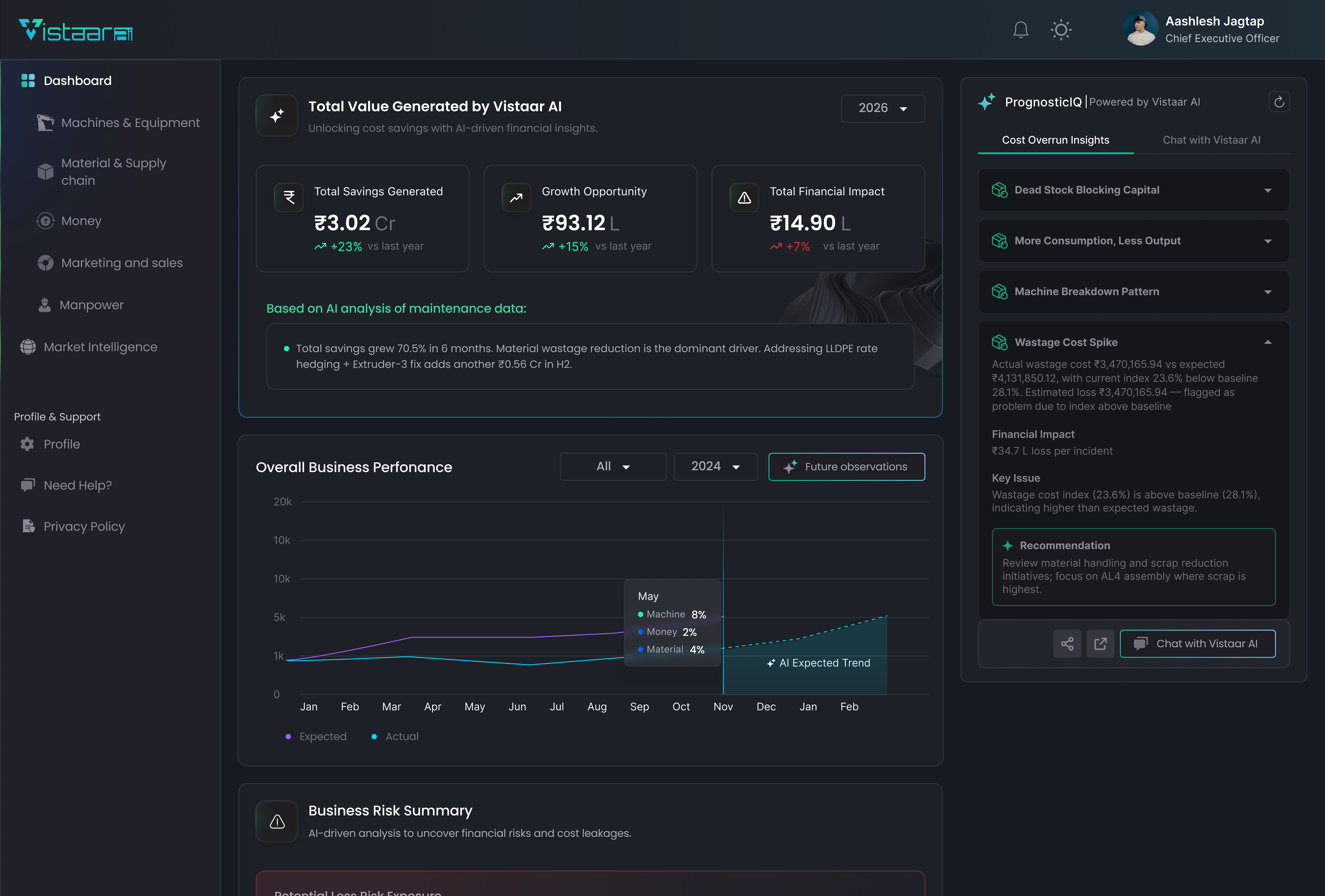
Task: Click the Machine green dot in tooltip
Action: 640,614
